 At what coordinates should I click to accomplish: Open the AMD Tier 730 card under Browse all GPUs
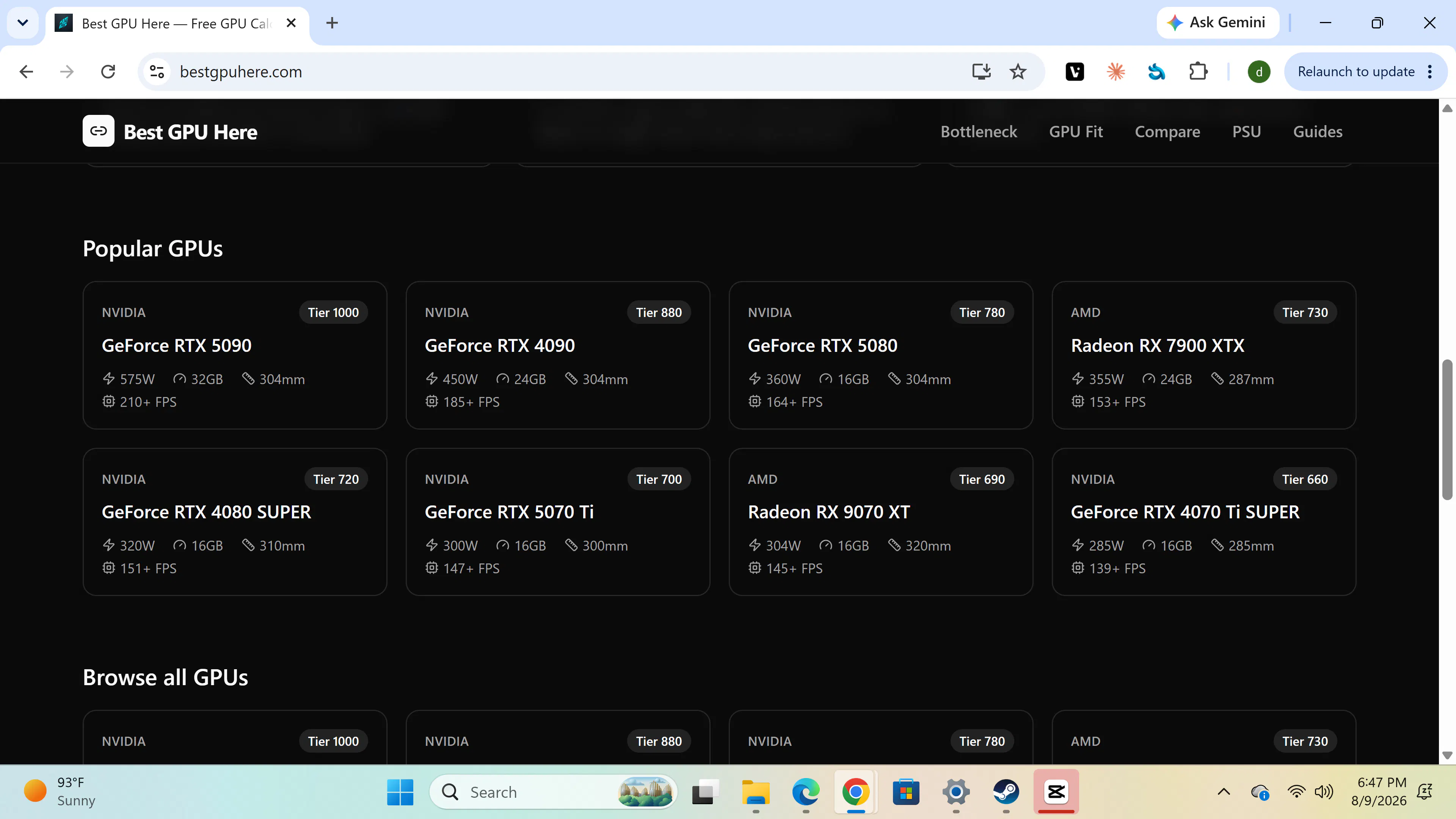point(1204,737)
